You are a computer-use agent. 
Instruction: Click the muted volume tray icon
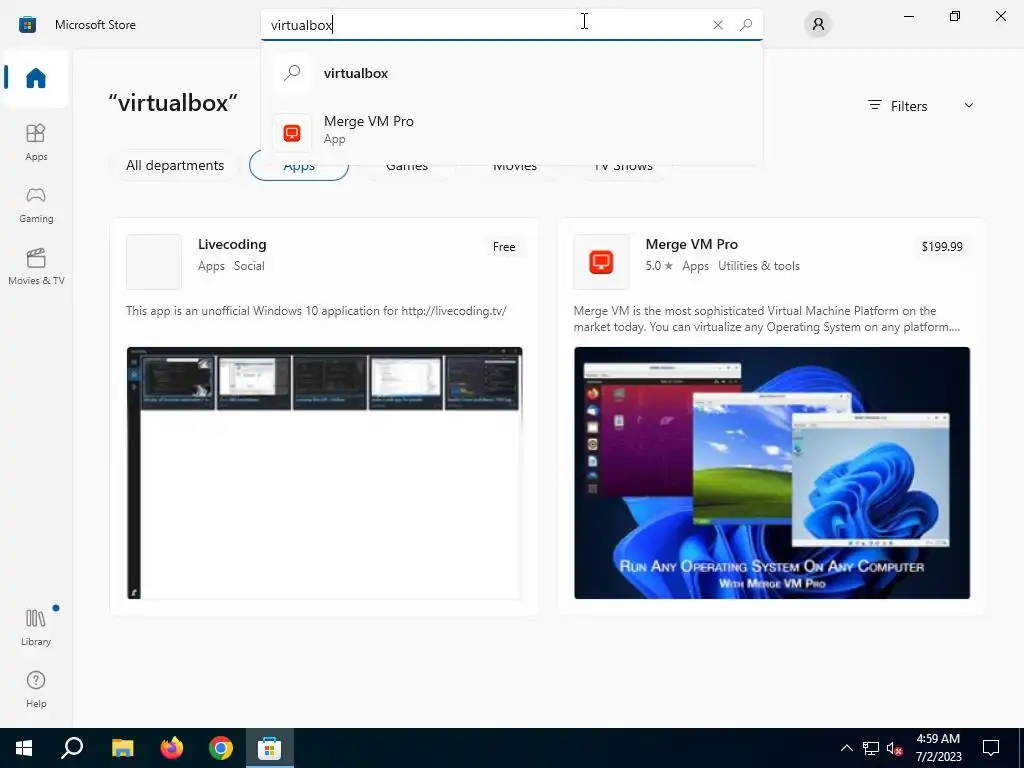pyautogui.click(x=895, y=748)
